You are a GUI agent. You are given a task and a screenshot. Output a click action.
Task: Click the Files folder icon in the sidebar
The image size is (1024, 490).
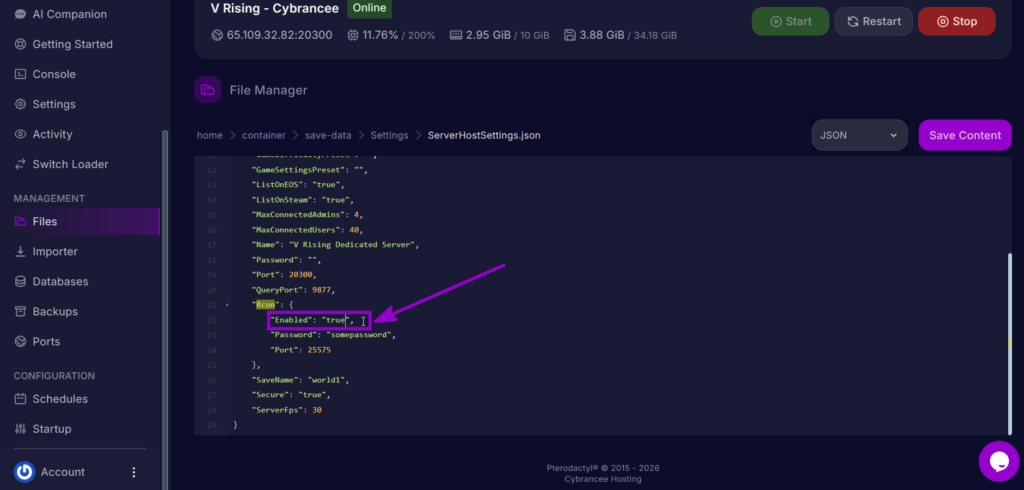(x=20, y=221)
